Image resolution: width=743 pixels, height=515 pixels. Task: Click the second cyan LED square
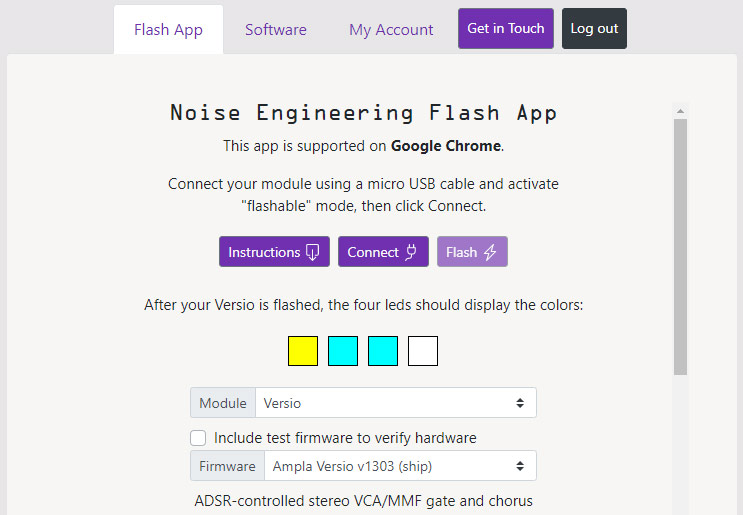[x=383, y=351]
